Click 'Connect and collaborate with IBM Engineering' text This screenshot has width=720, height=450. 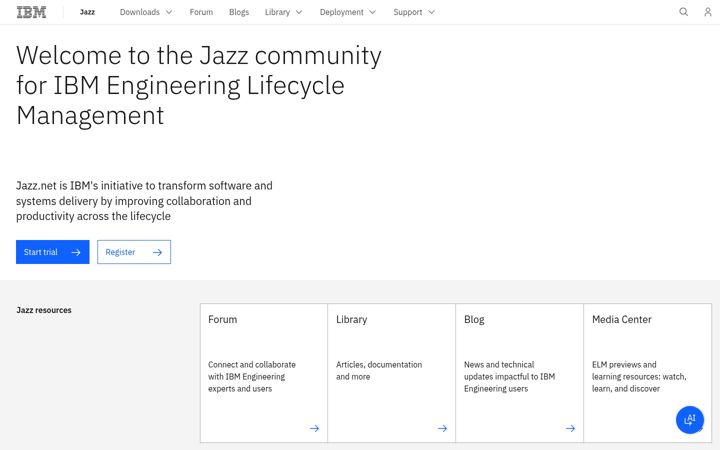(252, 377)
